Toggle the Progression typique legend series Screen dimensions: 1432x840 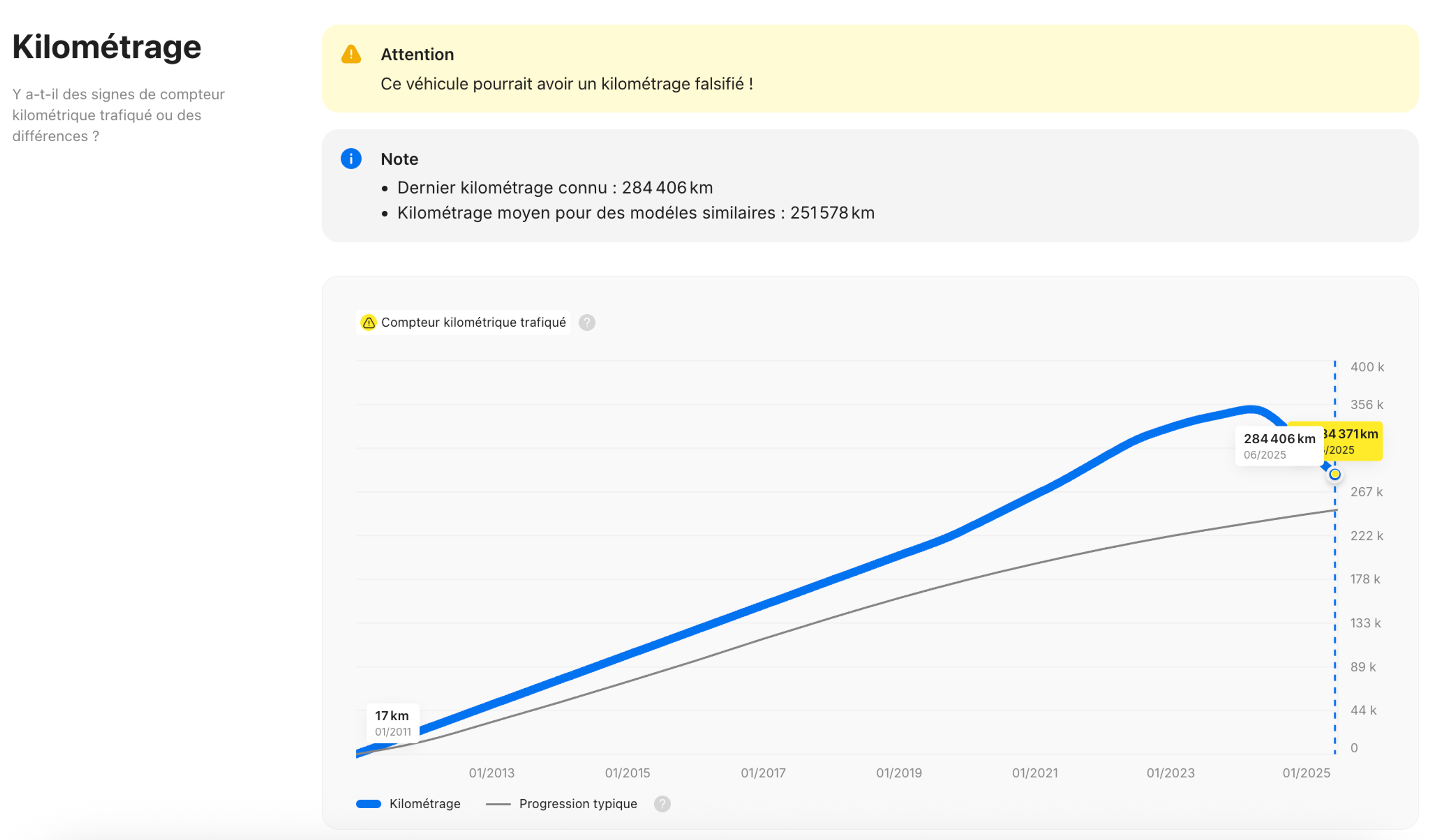click(x=577, y=804)
